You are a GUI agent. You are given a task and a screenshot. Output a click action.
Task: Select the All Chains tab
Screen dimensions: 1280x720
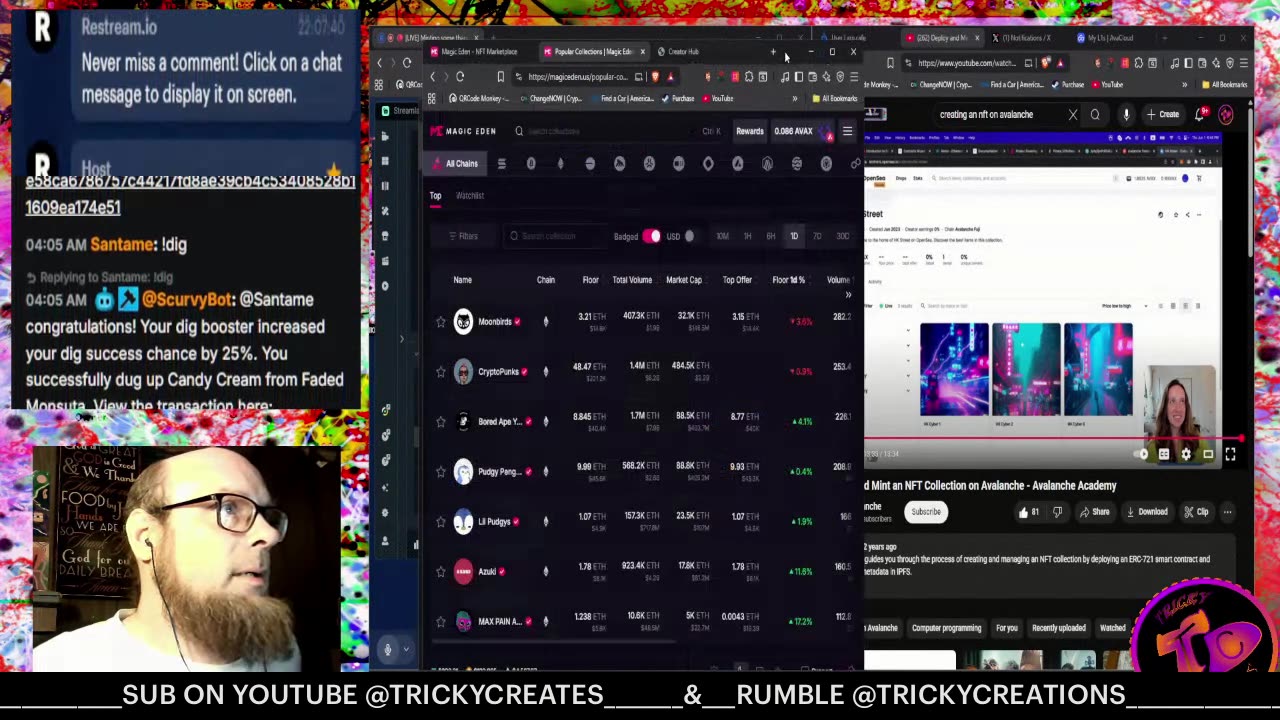coord(455,164)
